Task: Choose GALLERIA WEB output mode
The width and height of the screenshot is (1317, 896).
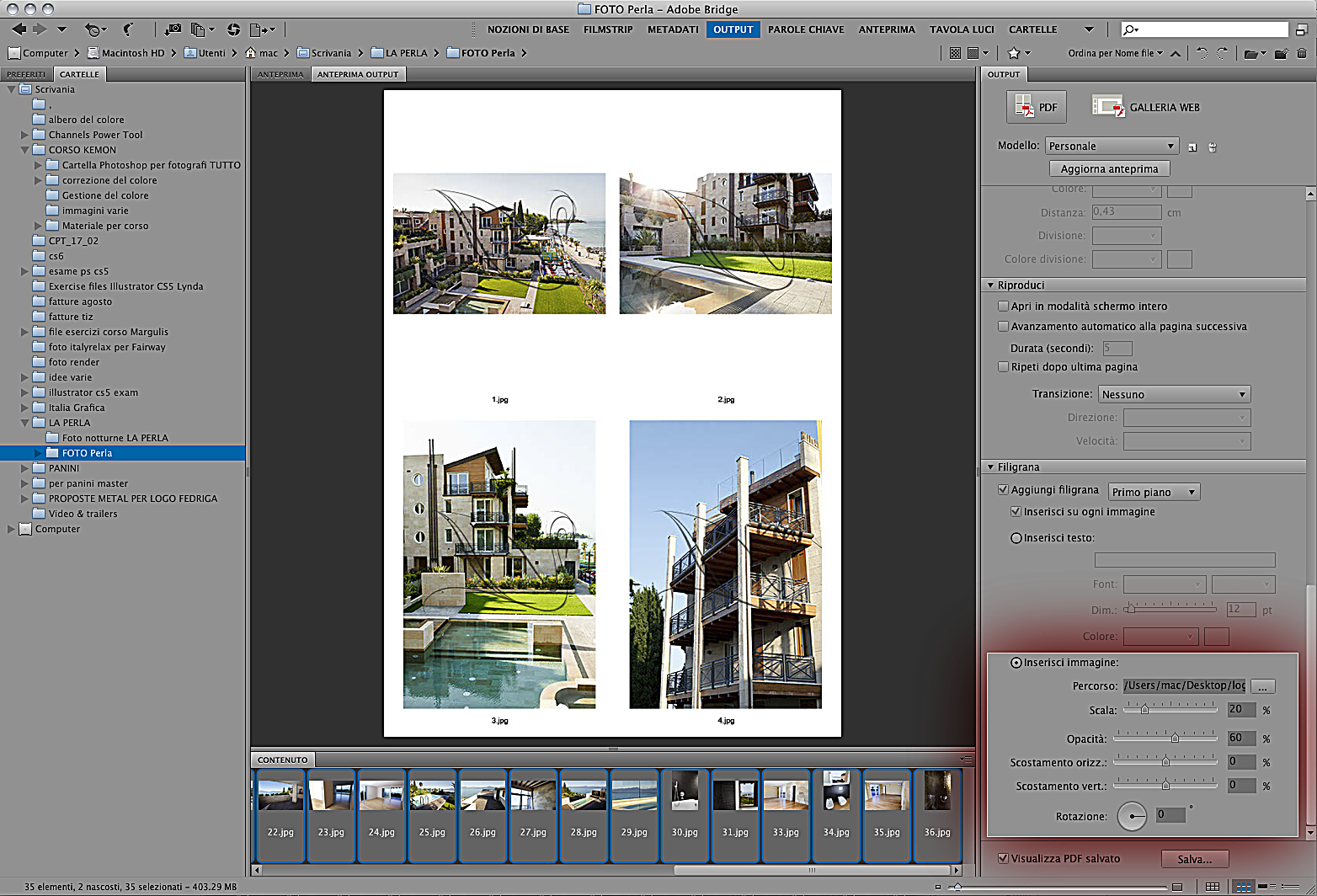Action: pos(1146,107)
